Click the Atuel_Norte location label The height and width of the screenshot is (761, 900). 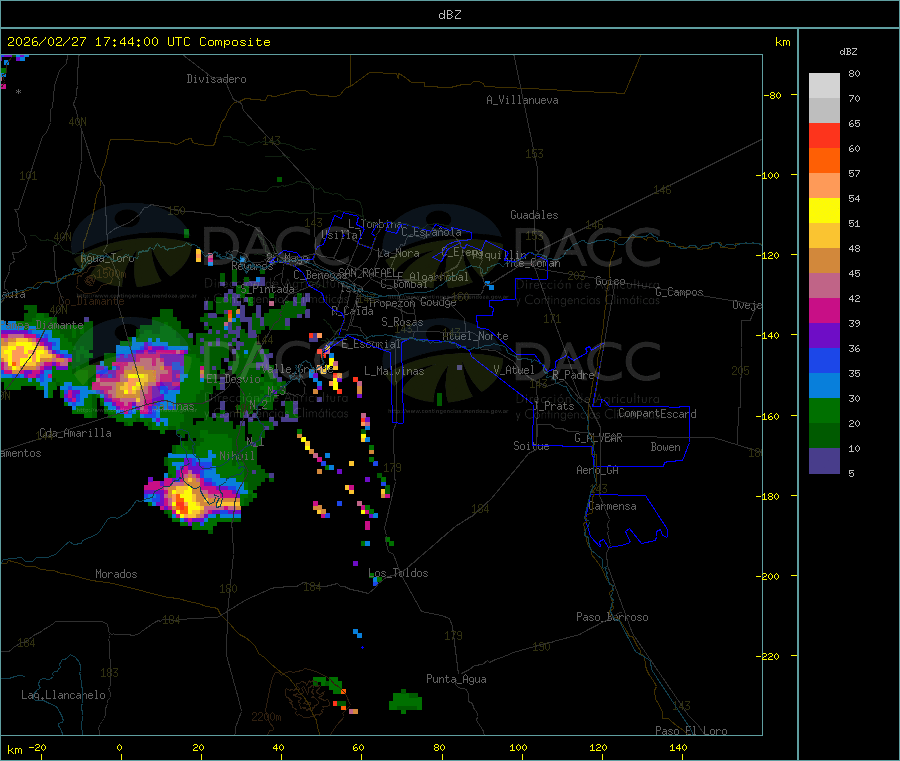(475, 336)
